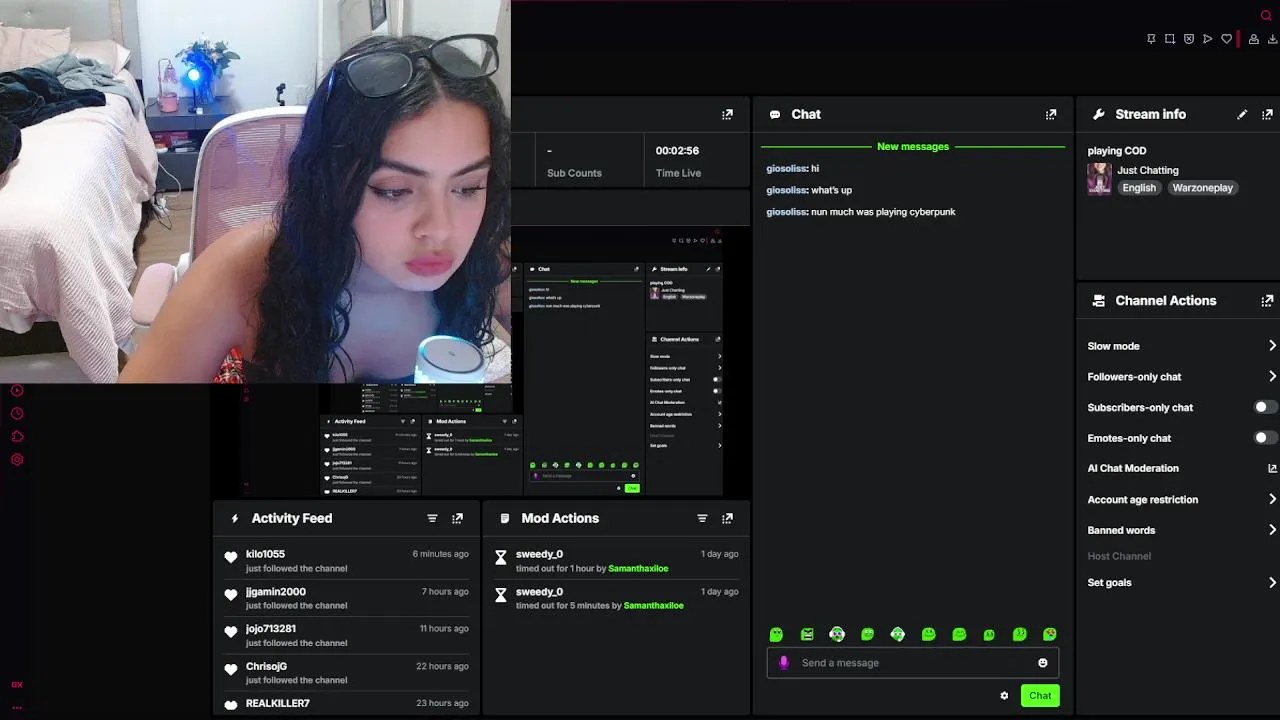Filter the Mod Actions list
Image resolution: width=1280 pixels, height=720 pixels.
pyautogui.click(x=702, y=518)
